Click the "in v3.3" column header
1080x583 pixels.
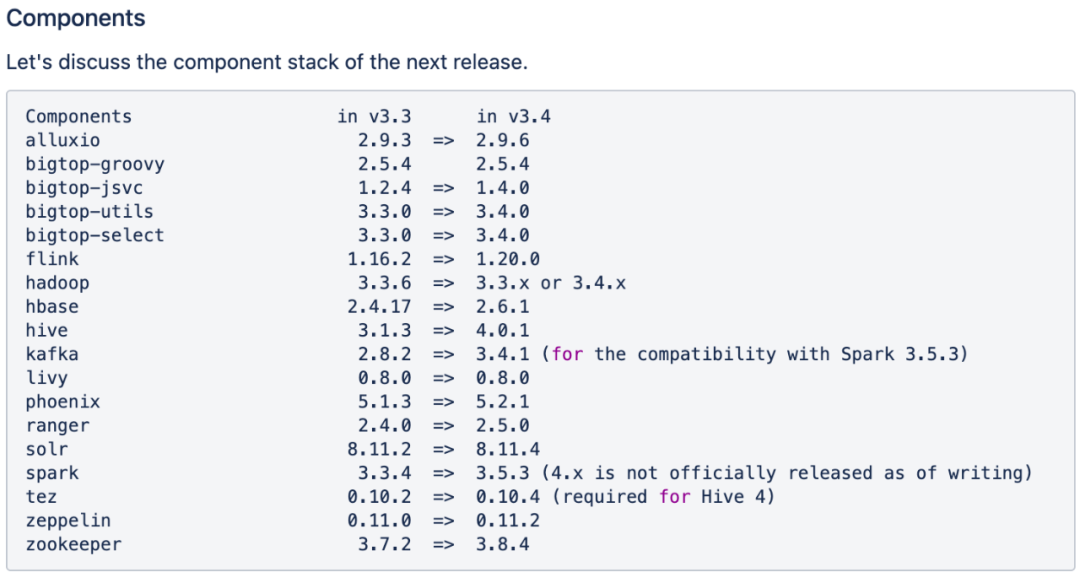pos(374,117)
